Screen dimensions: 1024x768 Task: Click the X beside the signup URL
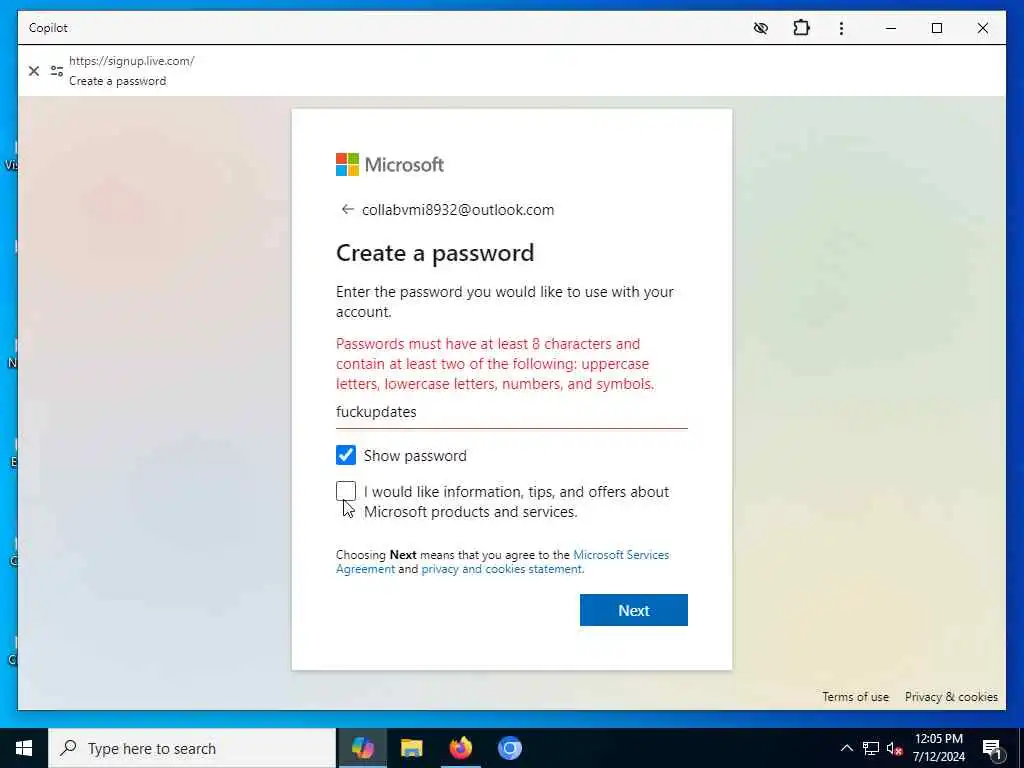[34, 71]
